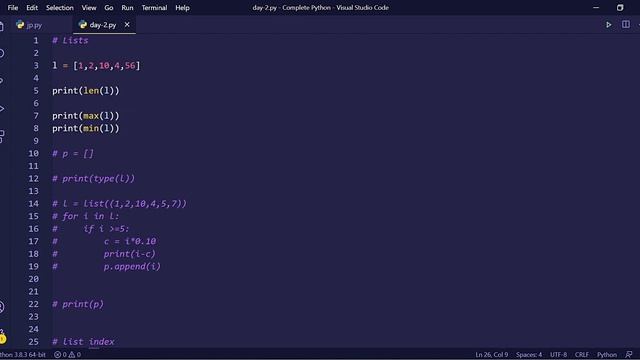Click the 'p.append(i)' commented line
The image size is (640, 360).
[132, 267]
